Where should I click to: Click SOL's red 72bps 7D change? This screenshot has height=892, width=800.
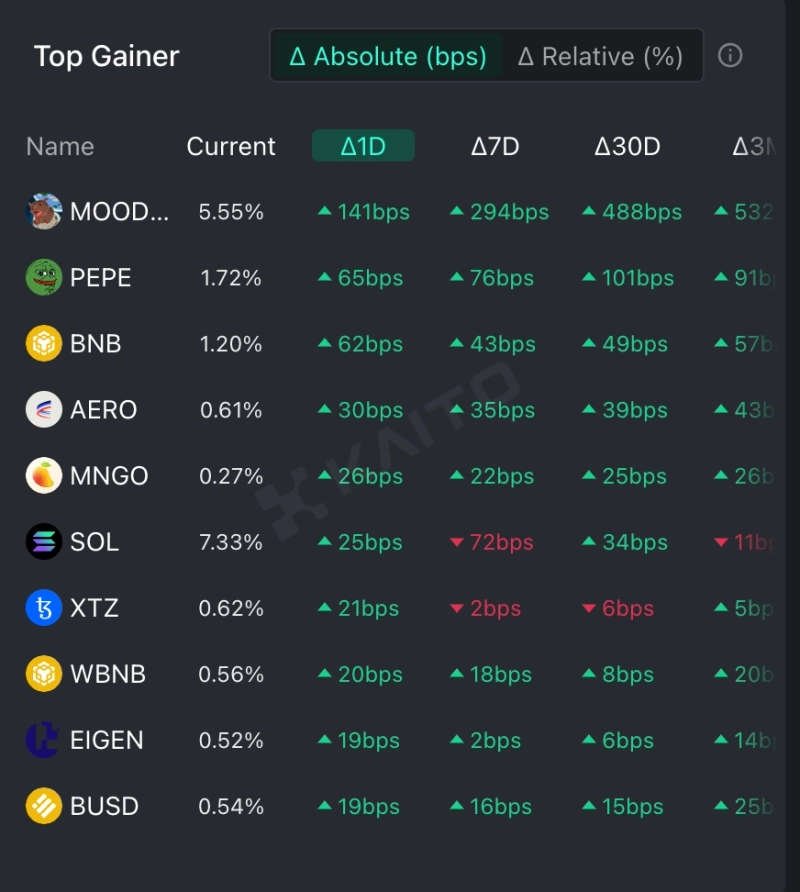(492, 542)
